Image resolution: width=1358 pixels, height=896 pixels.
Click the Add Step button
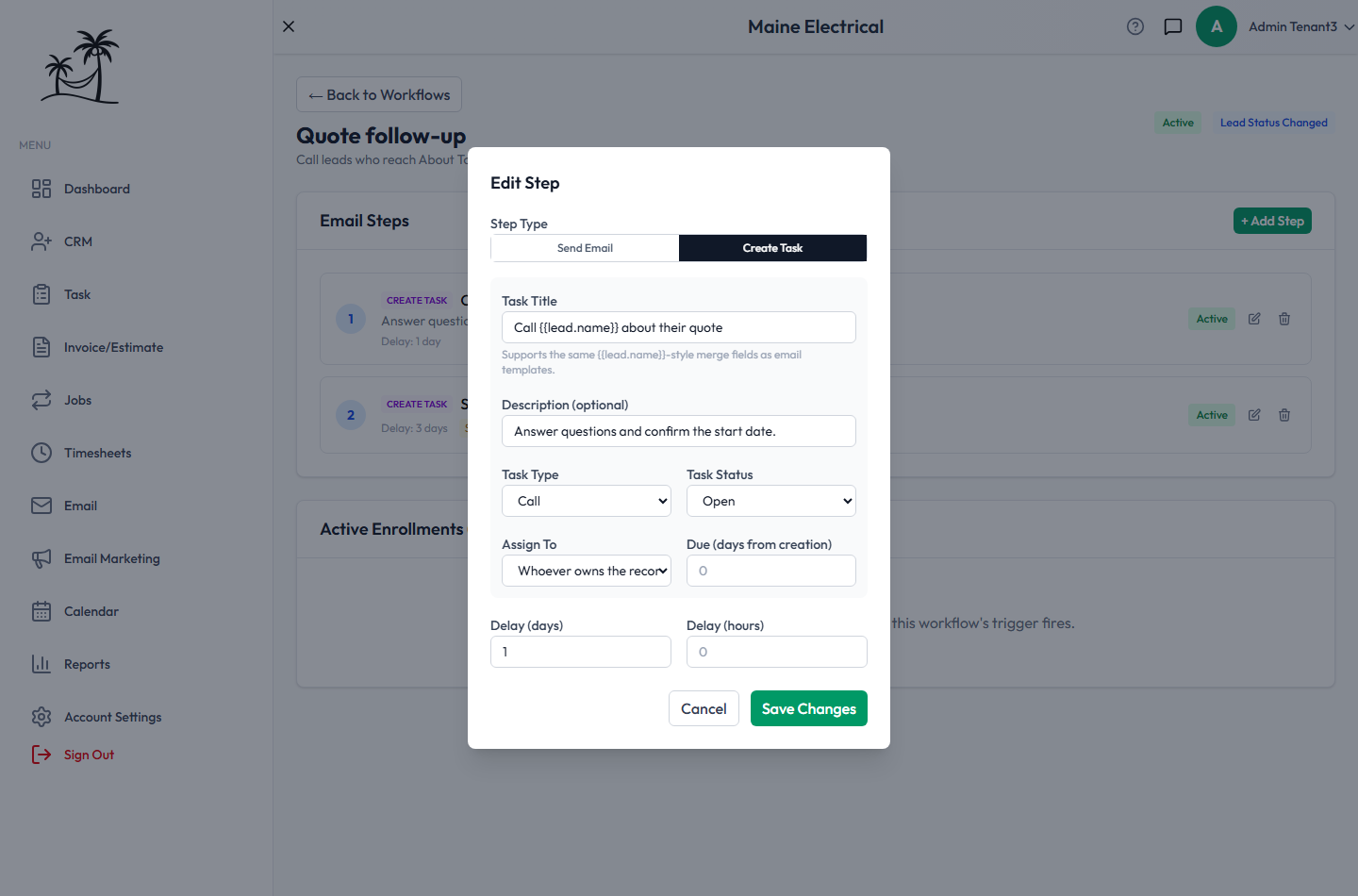pos(1272,221)
